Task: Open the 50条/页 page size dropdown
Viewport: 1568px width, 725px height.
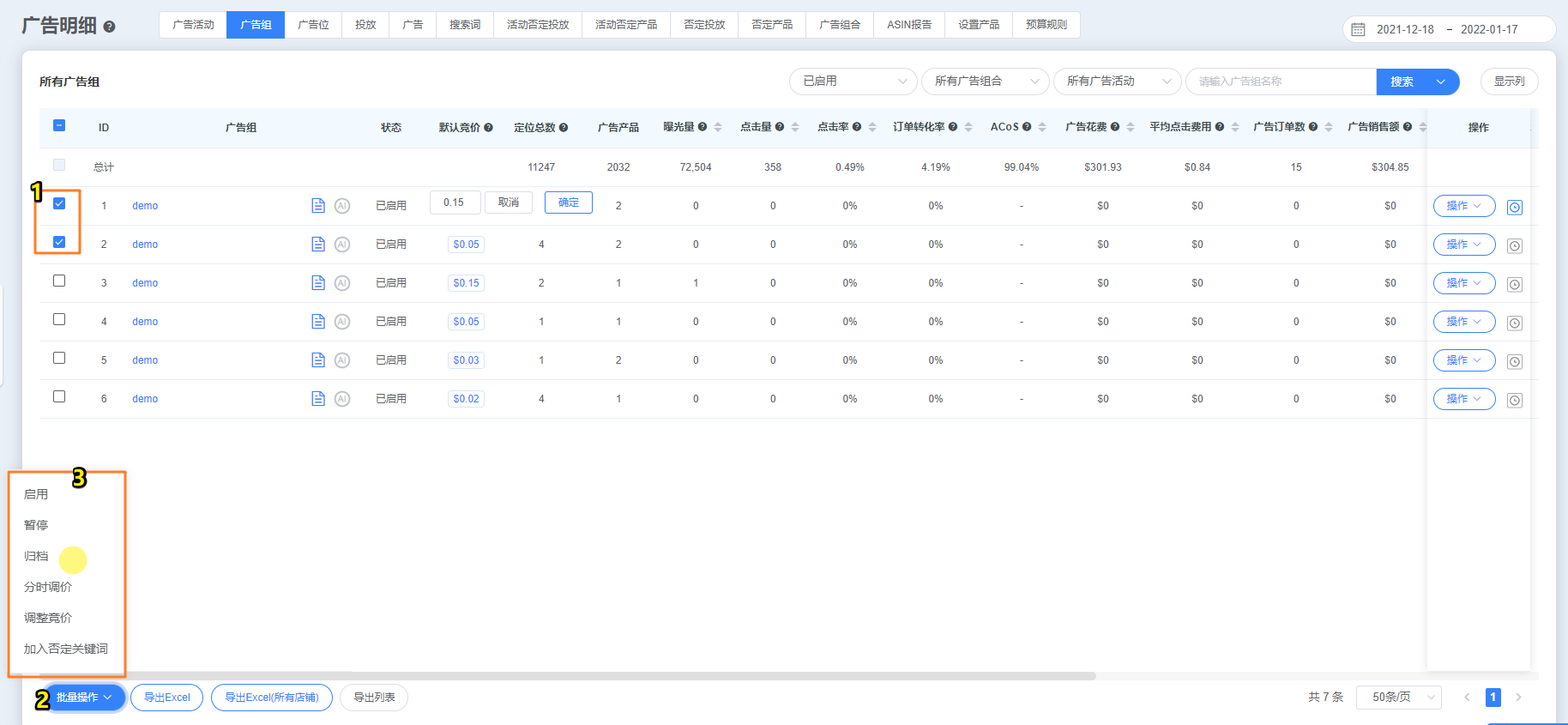Action: pyautogui.click(x=1398, y=698)
